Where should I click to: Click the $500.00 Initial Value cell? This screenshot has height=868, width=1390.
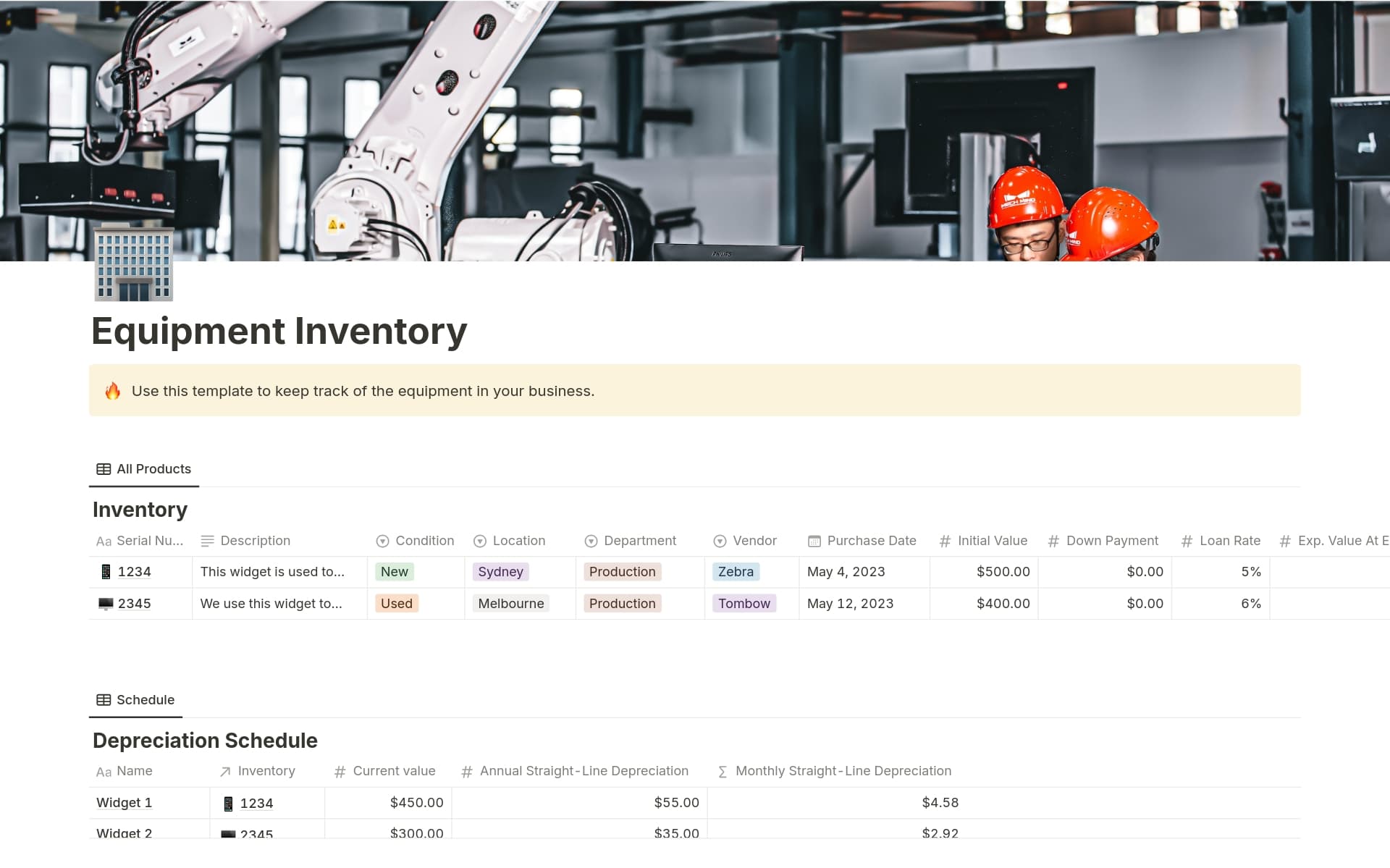1002,572
